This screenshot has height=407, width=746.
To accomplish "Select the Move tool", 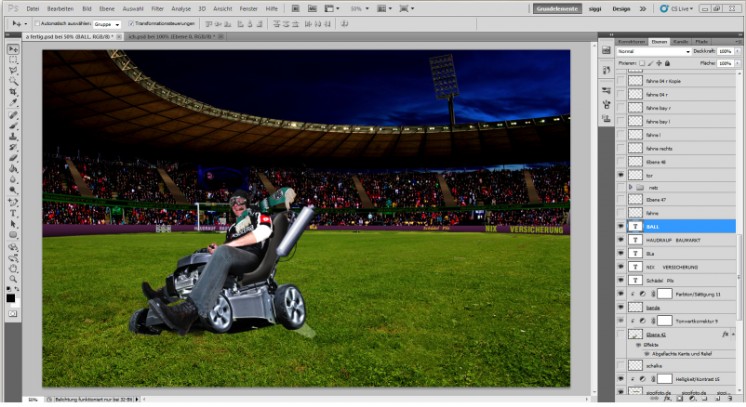I will 13,49.
